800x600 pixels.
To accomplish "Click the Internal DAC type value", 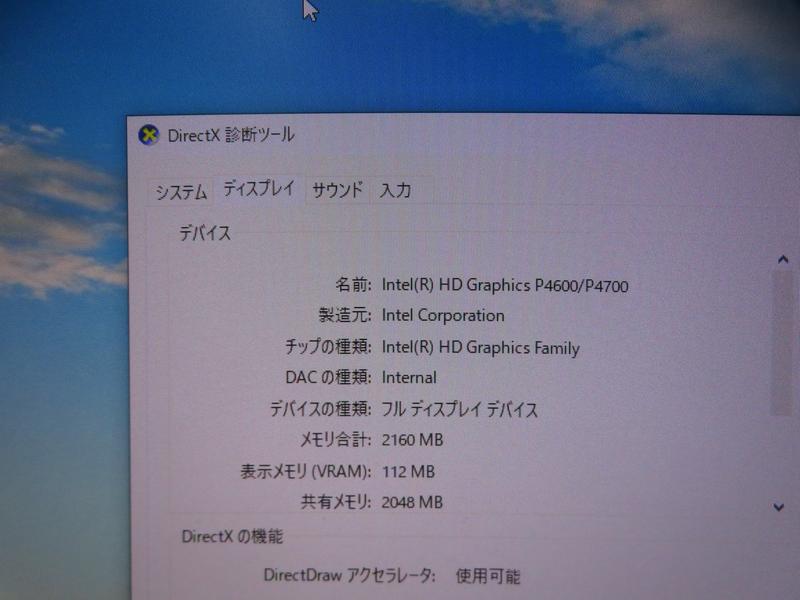I will click(x=409, y=378).
